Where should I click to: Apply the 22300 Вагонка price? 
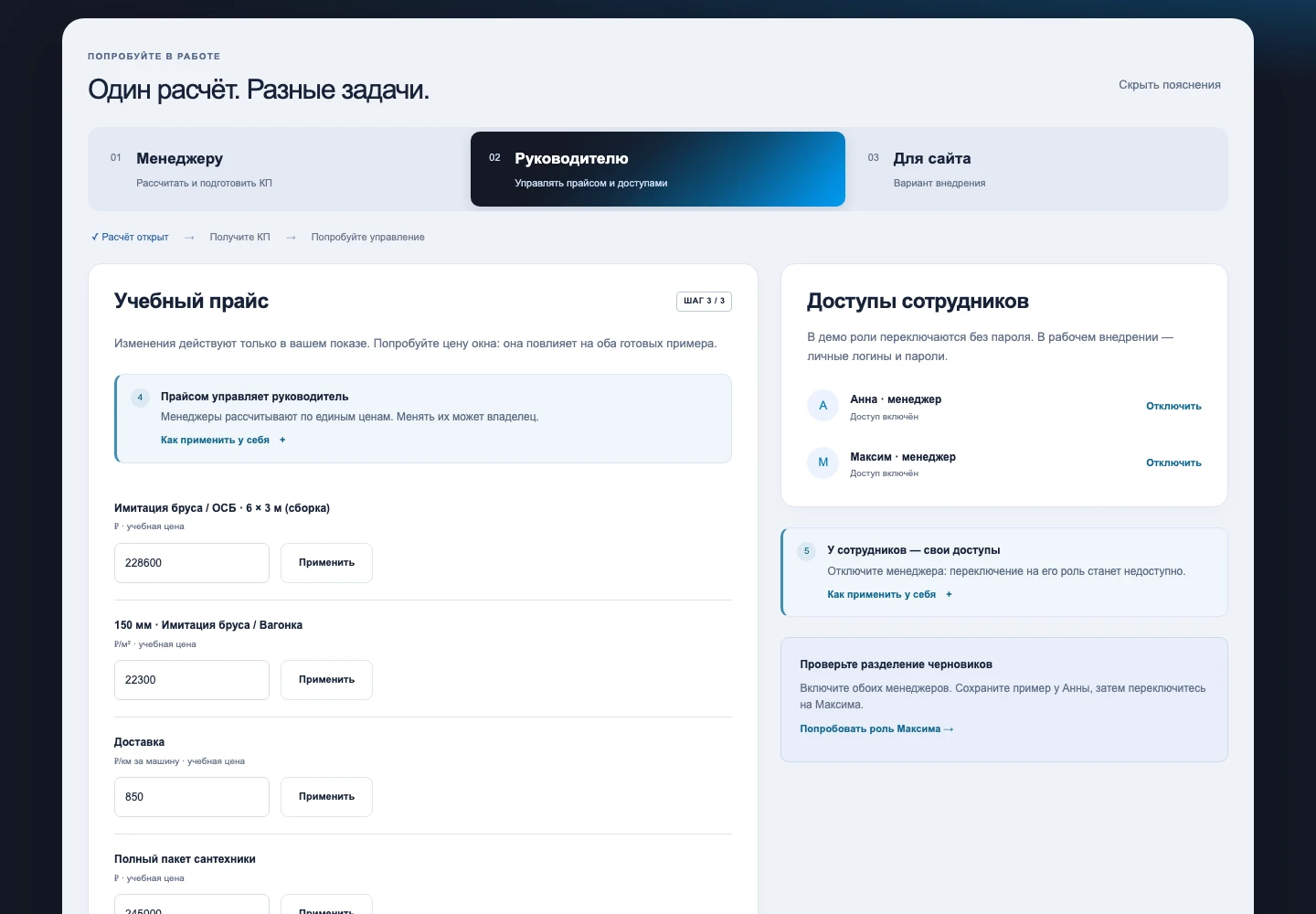326,680
